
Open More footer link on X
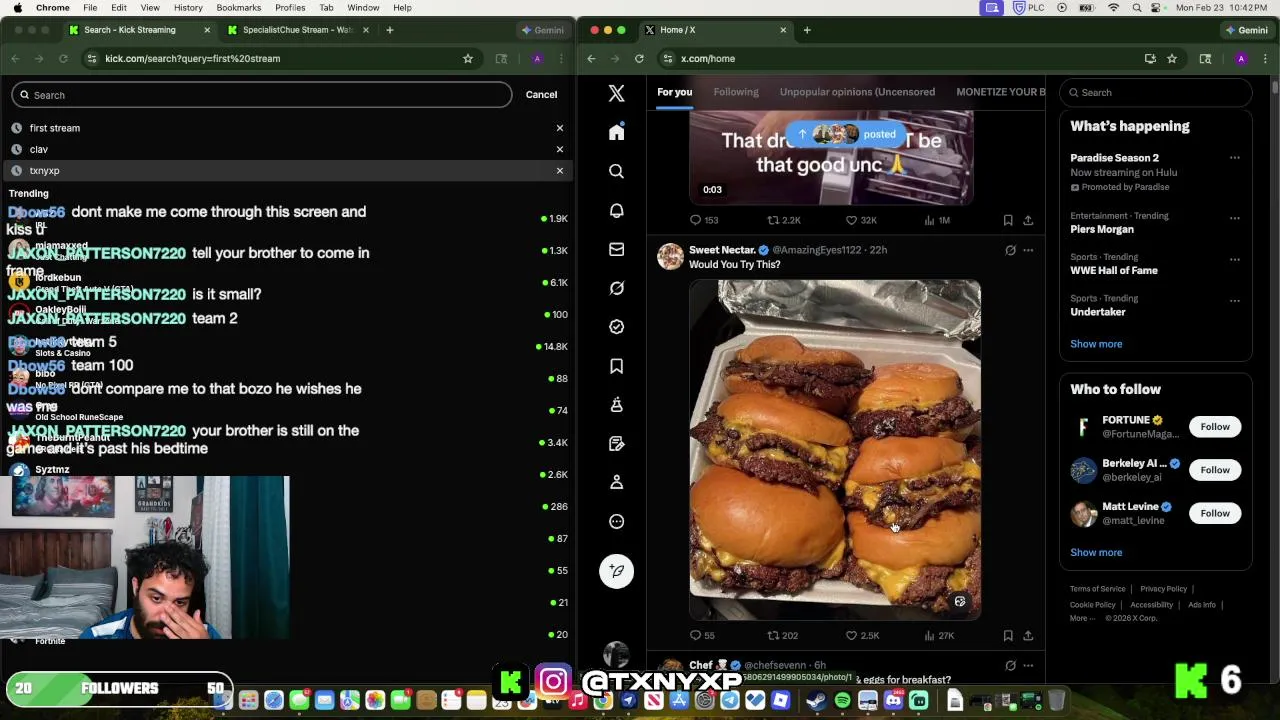pos(1081,618)
